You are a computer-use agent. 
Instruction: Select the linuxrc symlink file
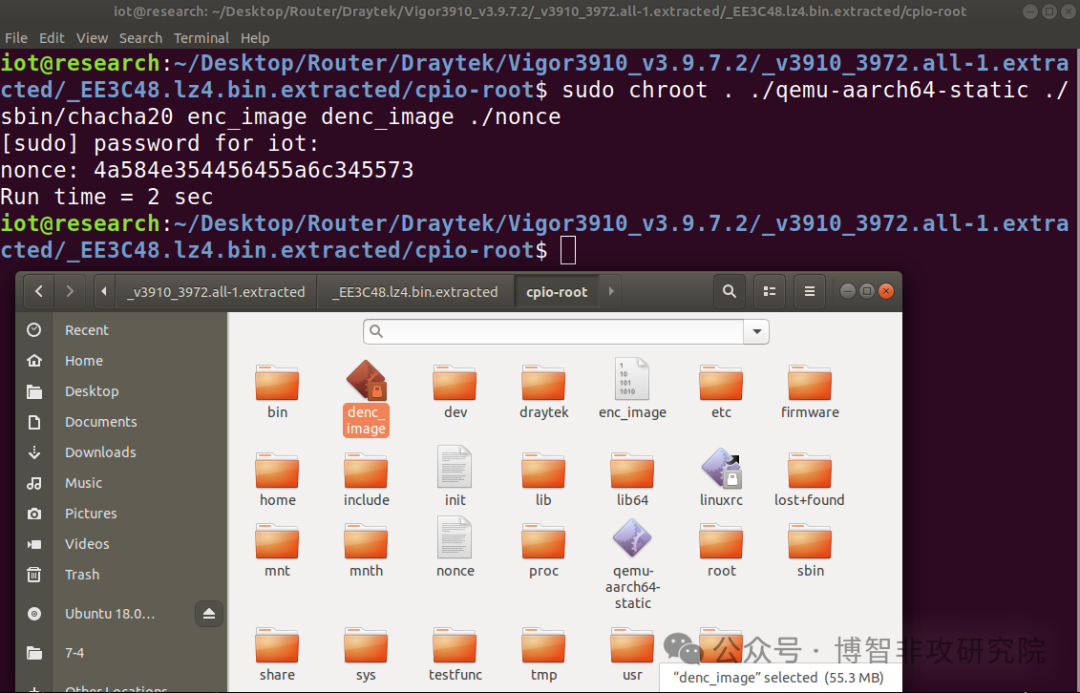(x=721, y=468)
